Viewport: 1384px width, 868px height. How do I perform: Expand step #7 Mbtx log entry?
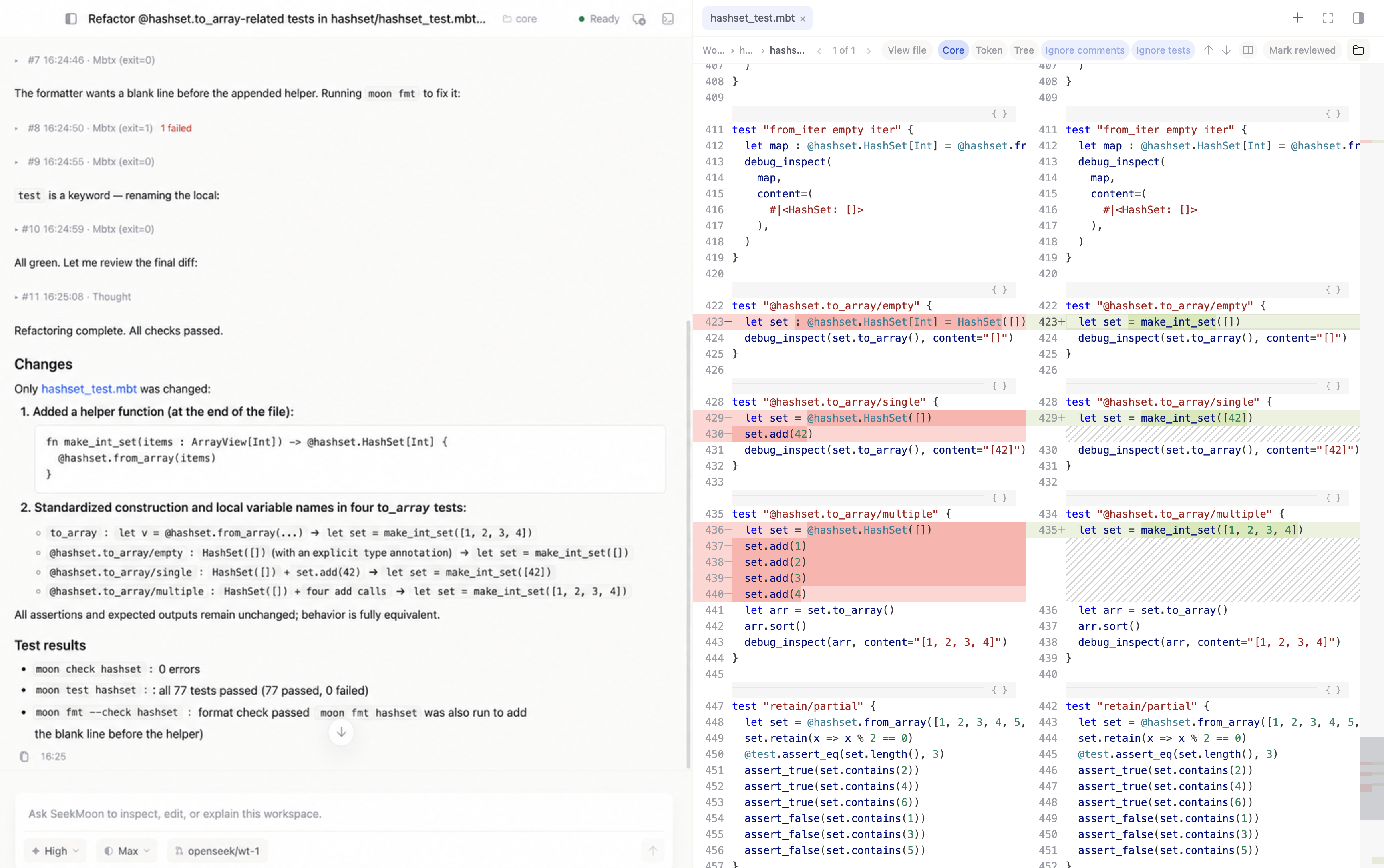pyautogui.click(x=85, y=60)
